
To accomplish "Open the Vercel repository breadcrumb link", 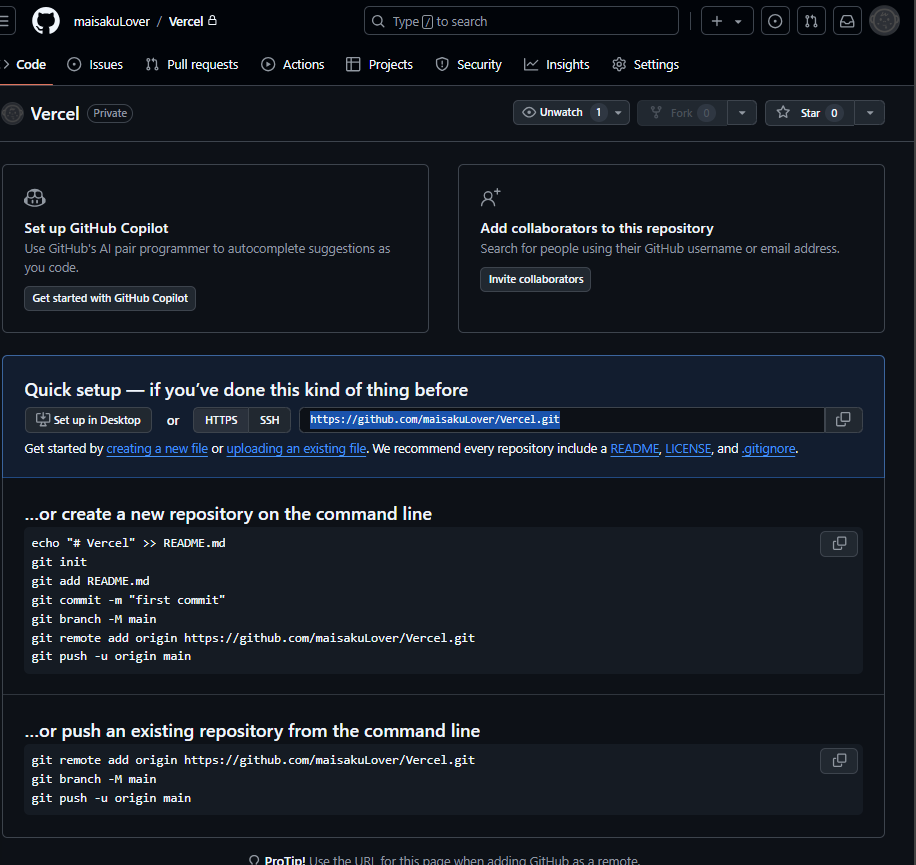I will click(186, 22).
